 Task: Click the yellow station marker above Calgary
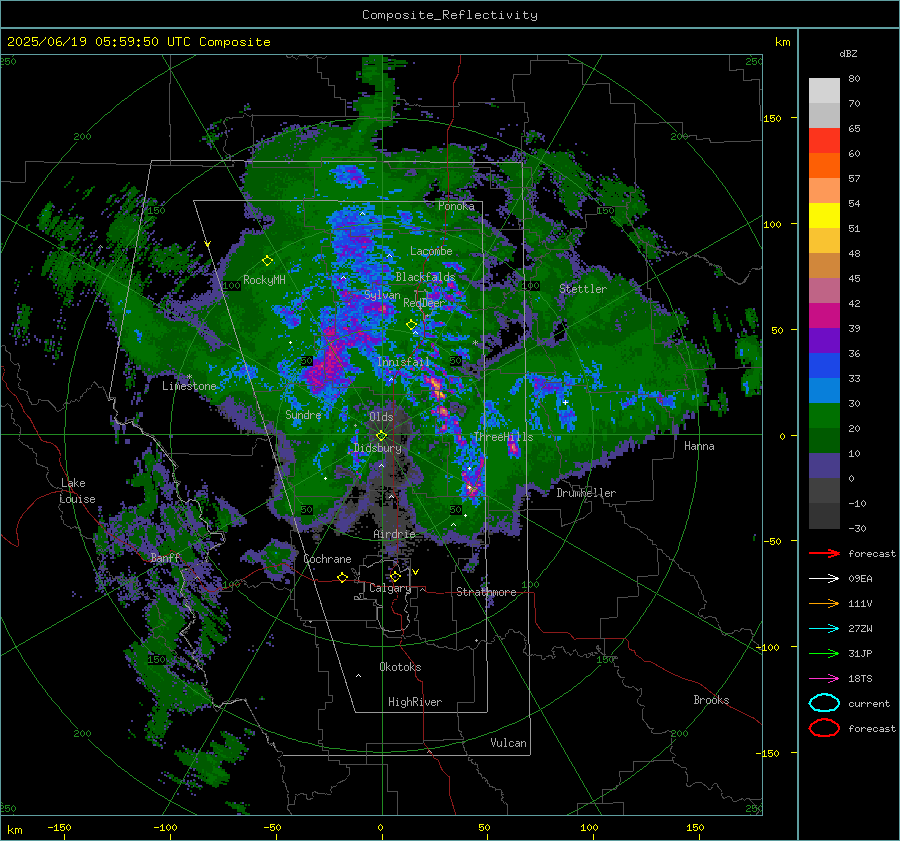tap(395, 576)
